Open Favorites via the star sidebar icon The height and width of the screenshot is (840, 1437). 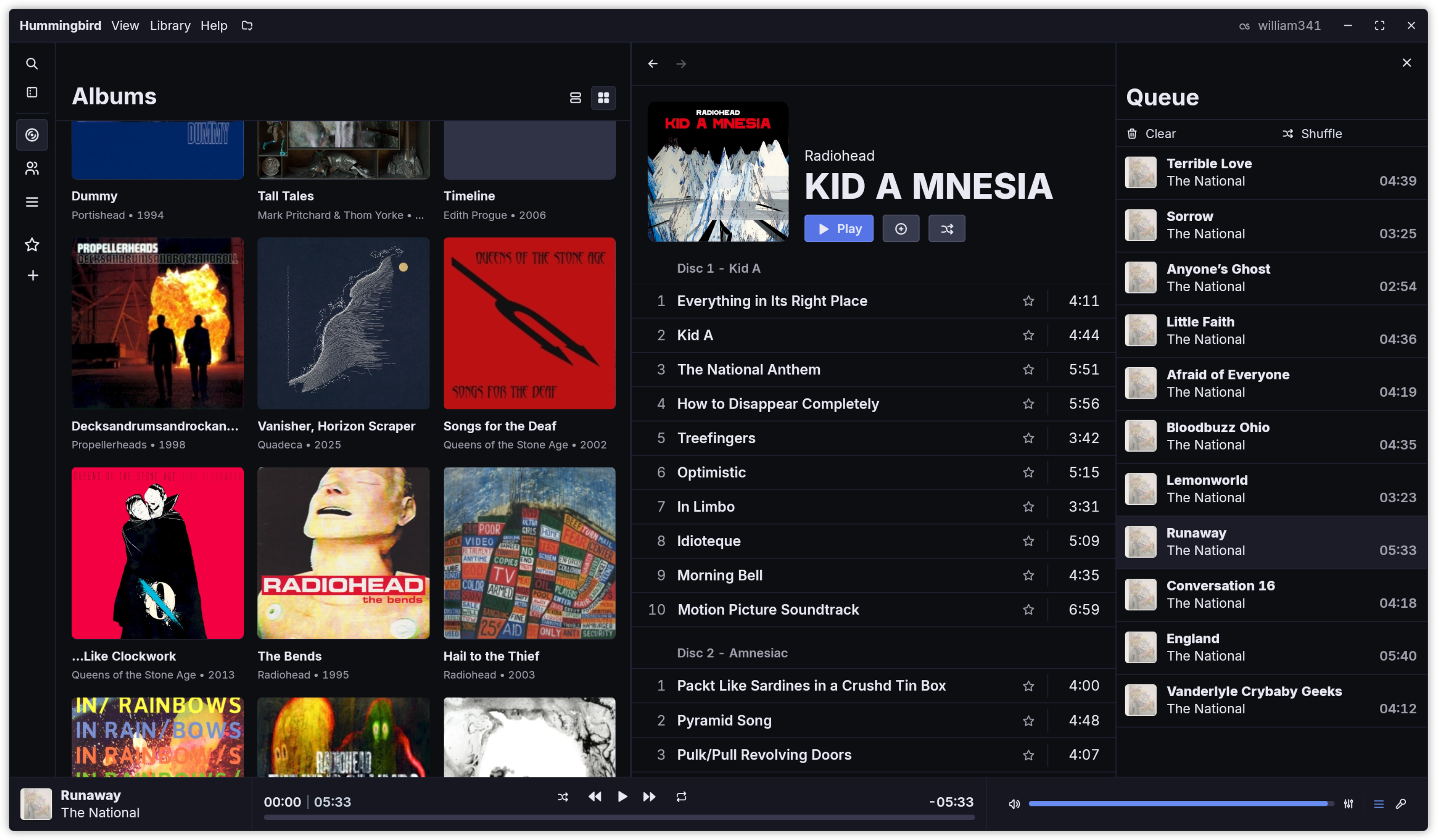point(32,245)
